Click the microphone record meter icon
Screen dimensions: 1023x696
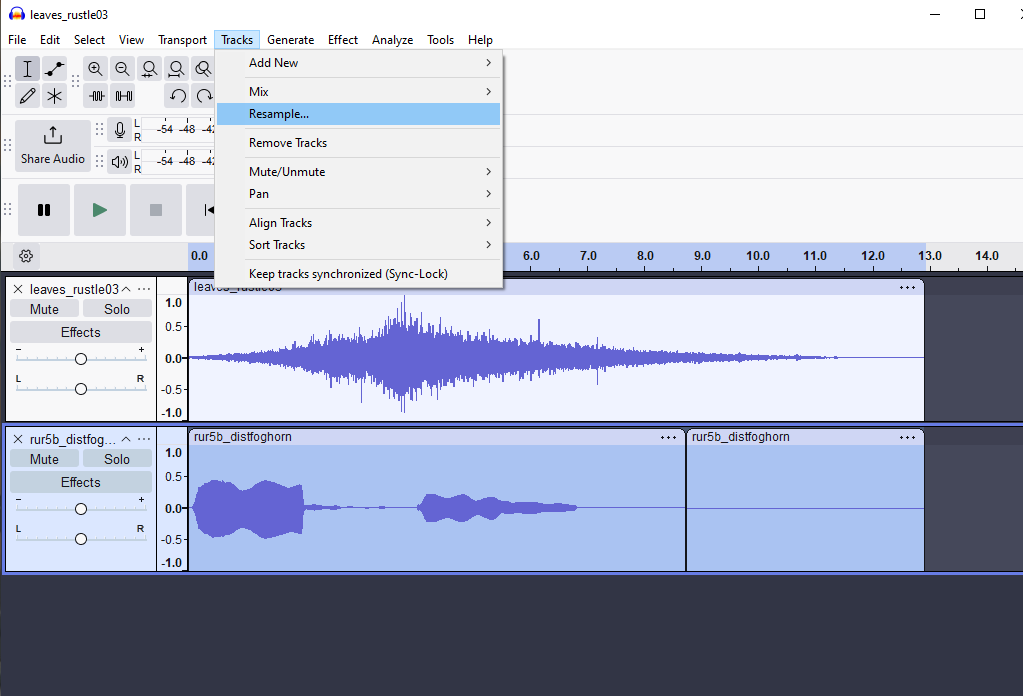[x=119, y=130]
